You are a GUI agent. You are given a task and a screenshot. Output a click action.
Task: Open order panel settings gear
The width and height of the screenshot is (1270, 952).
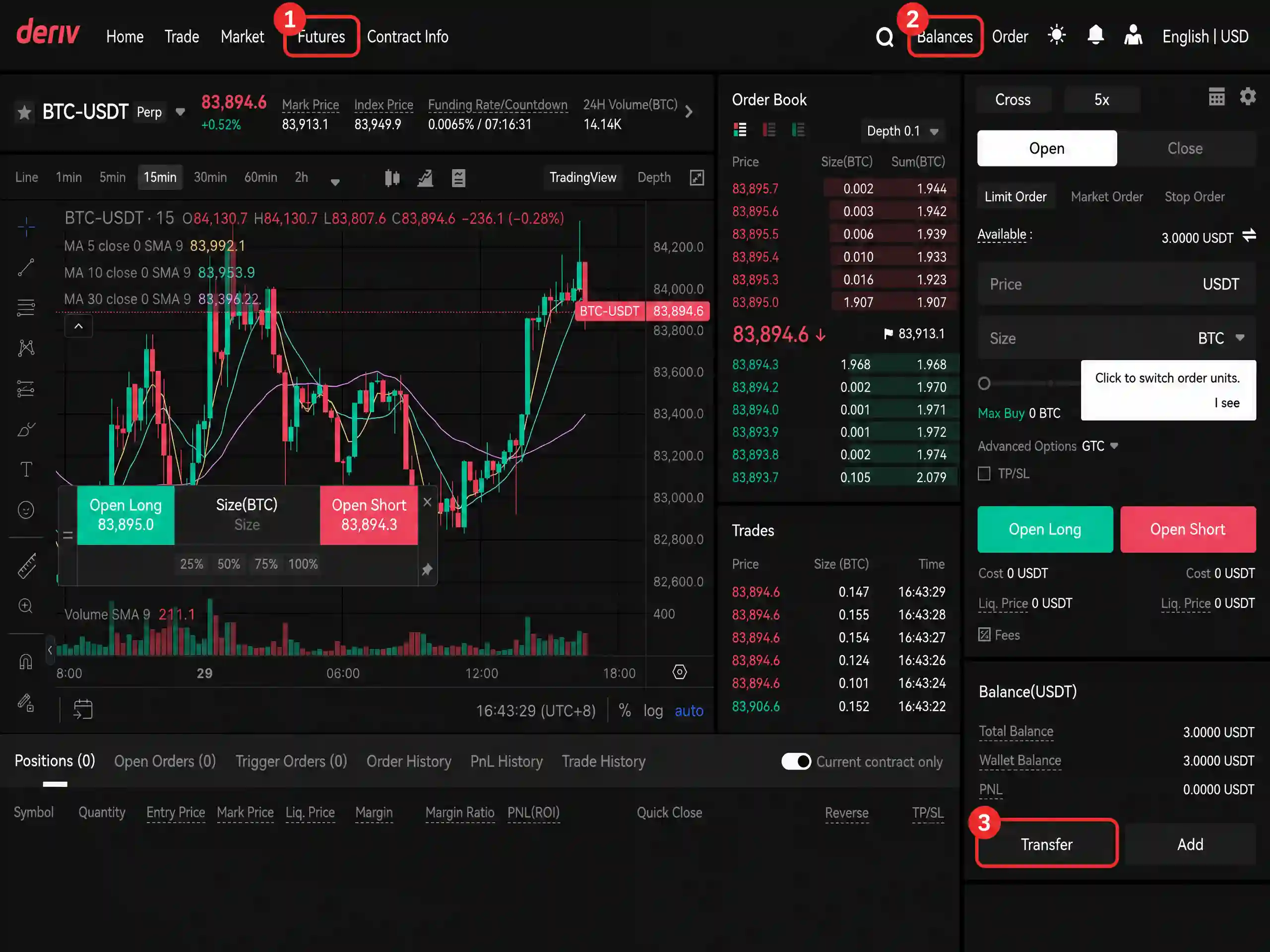1248,96
